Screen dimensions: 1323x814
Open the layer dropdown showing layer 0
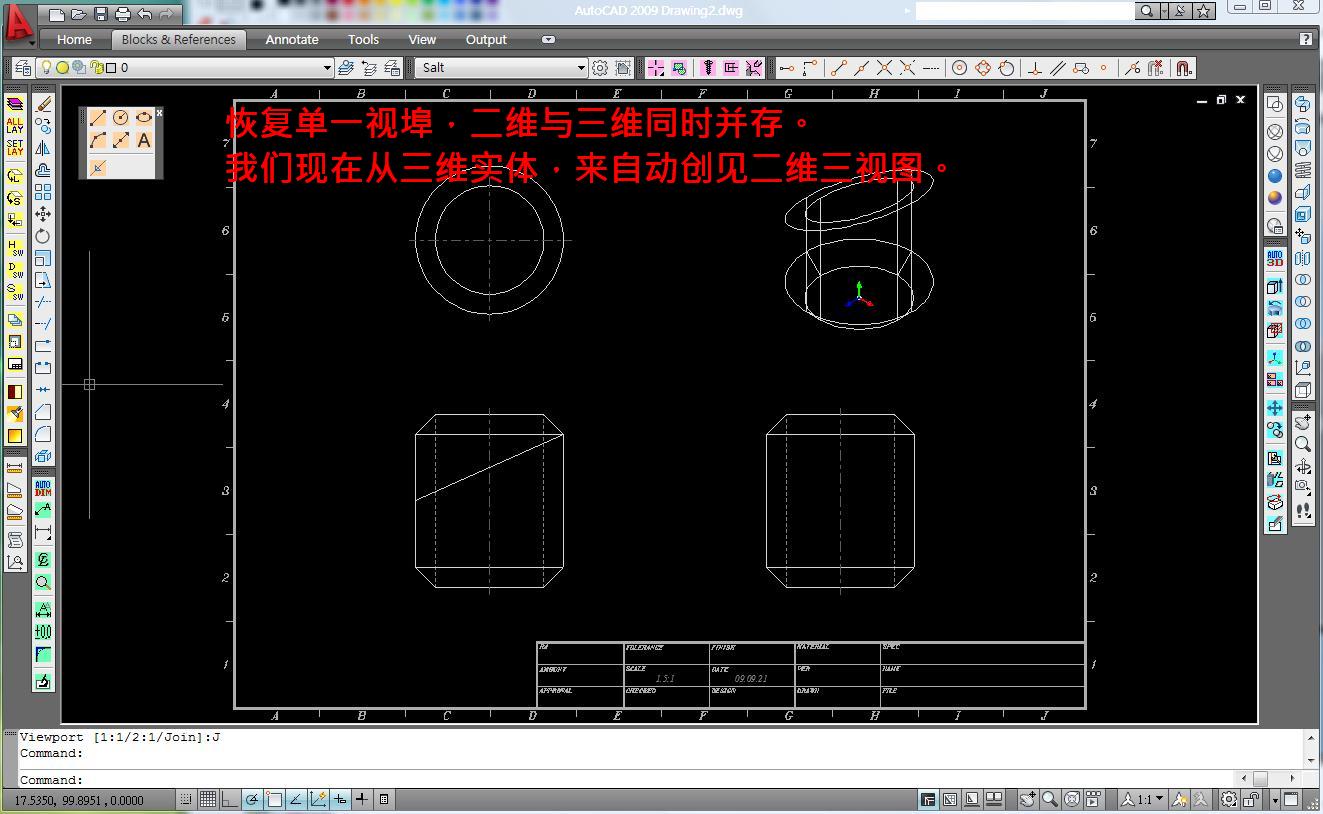click(x=185, y=68)
